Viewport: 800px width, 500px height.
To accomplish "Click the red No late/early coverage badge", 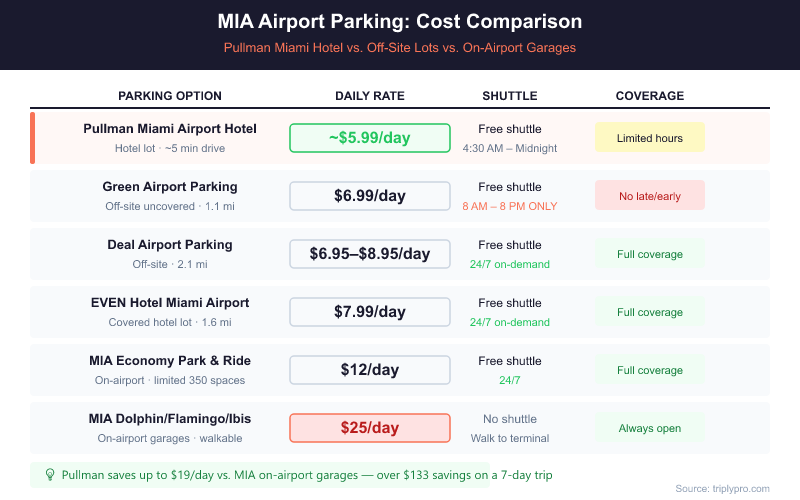I will [x=650, y=196].
